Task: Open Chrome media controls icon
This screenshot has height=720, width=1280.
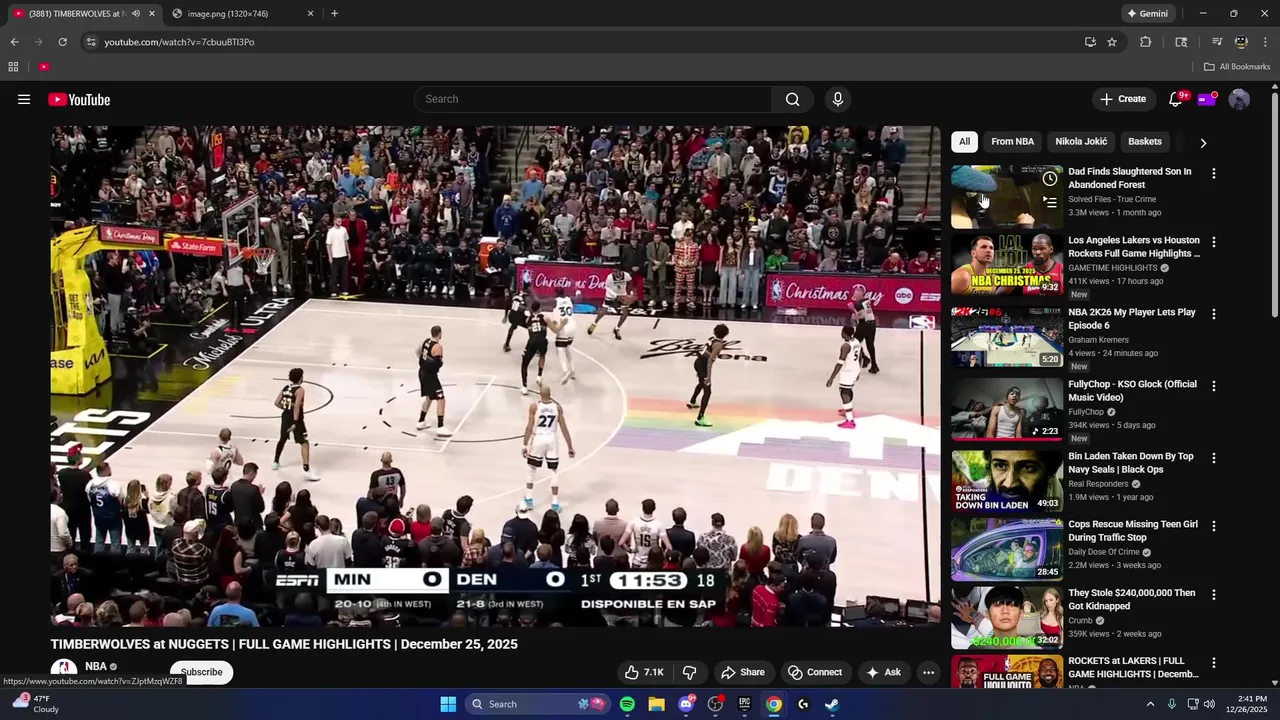Action: click(x=1217, y=42)
